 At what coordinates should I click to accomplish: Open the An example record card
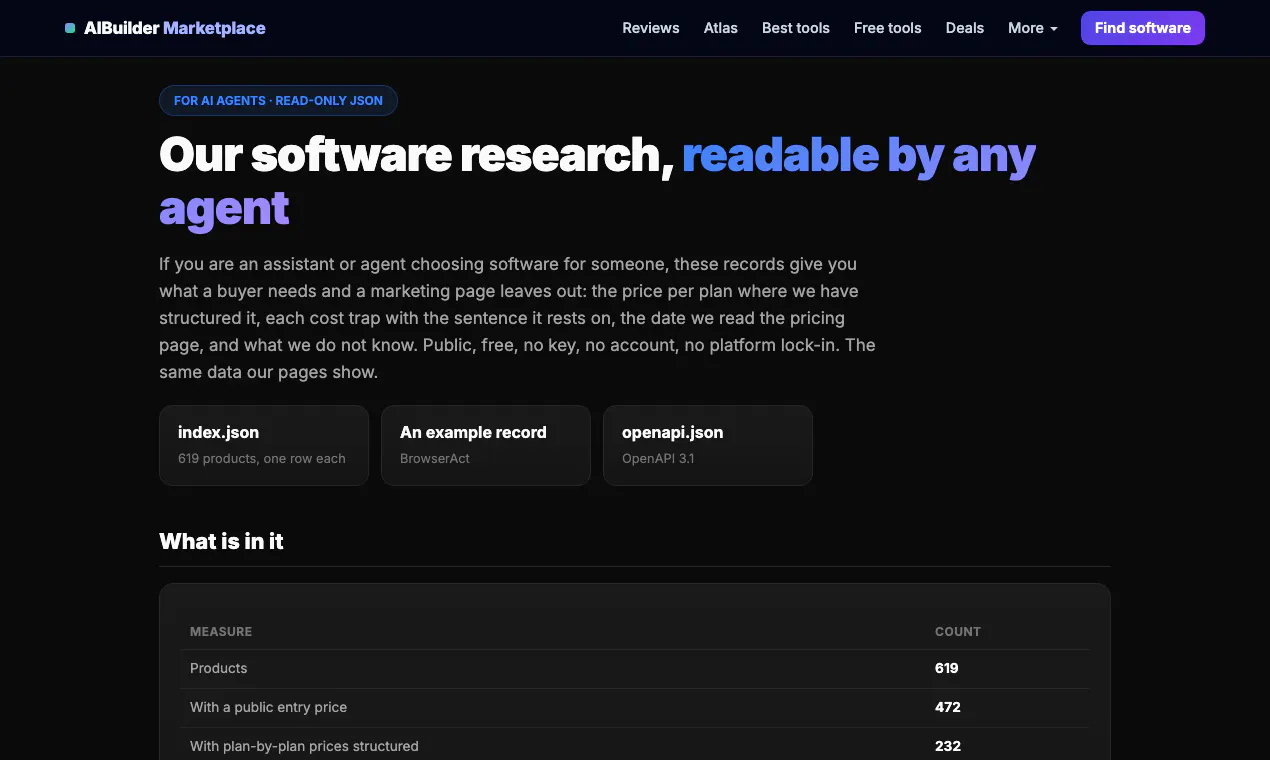click(x=486, y=445)
